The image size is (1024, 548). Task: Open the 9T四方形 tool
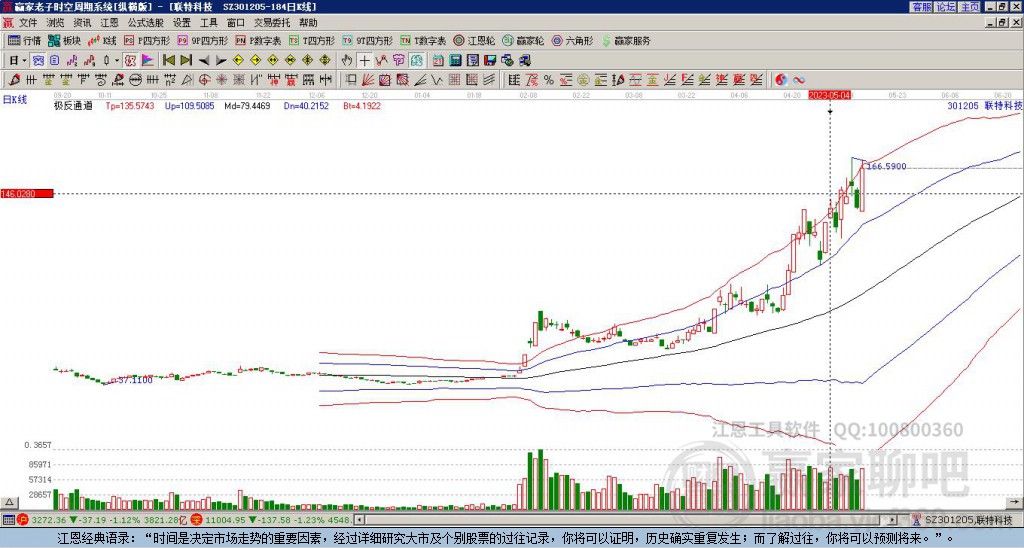coord(368,40)
